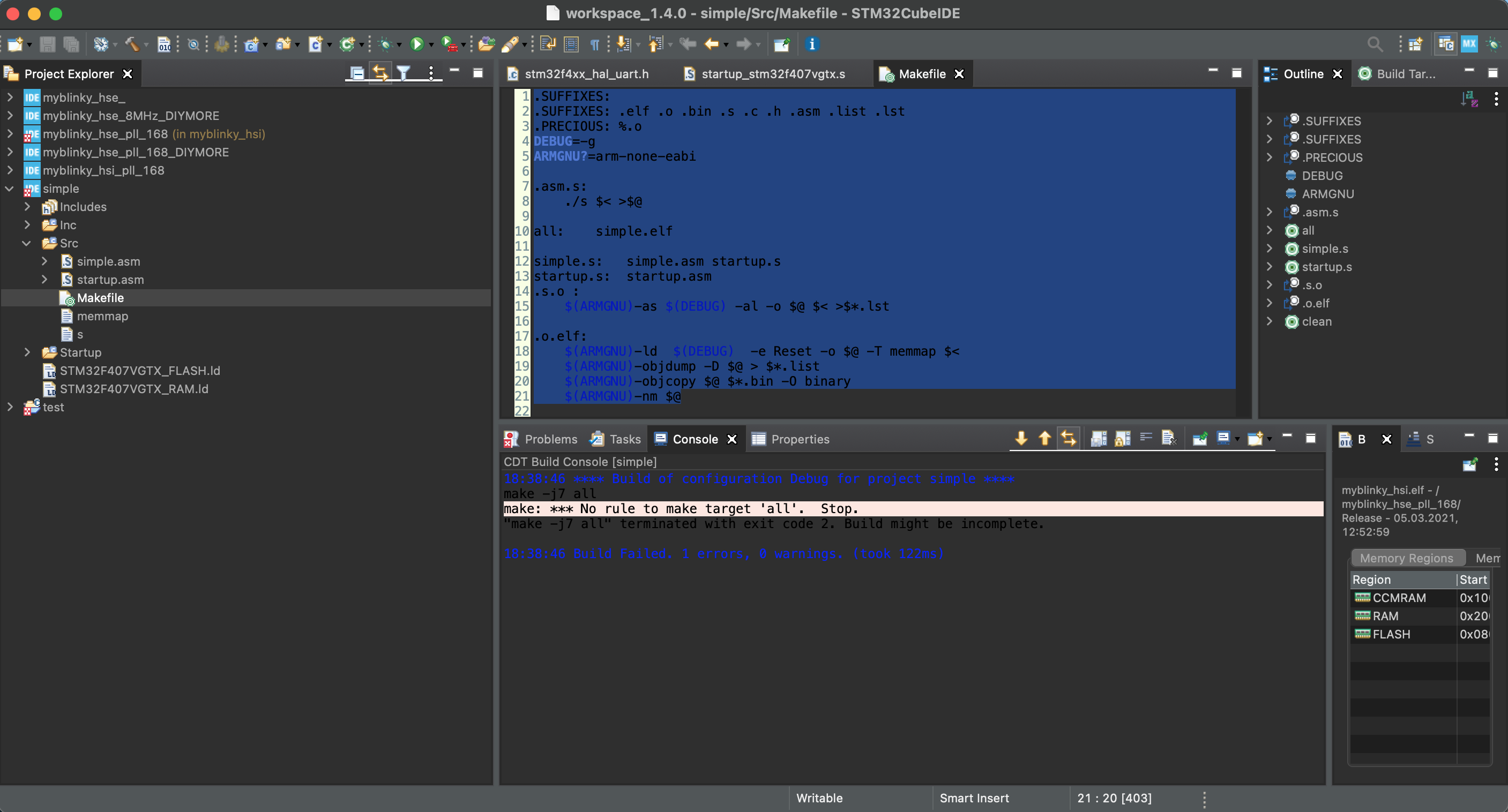Image resolution: width=1508 pixels, height=812 pixels.
Task: Jump to previous error in Console
Action: coord(1044,438)
